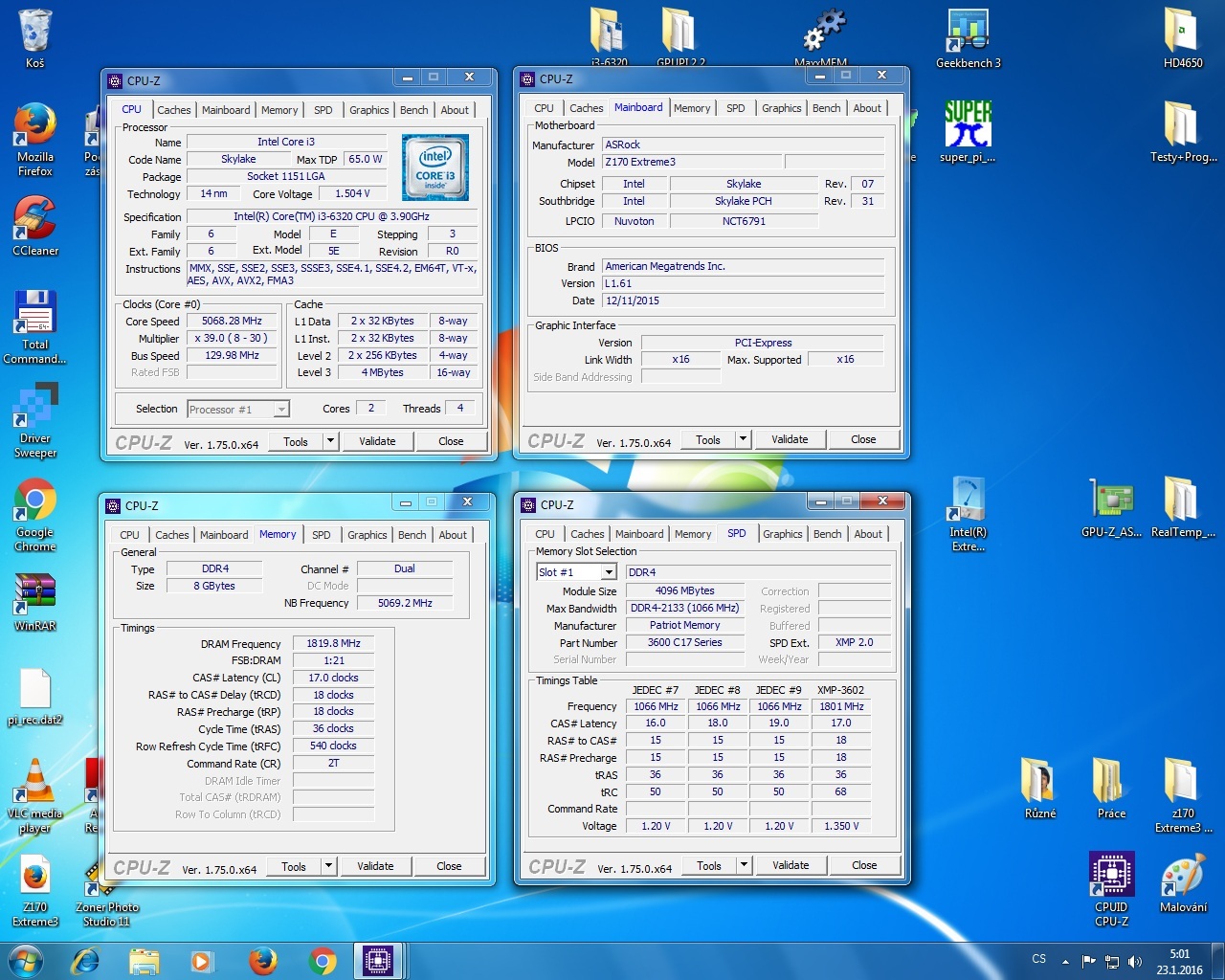
Task: Open the About tab in the Mainboard window
Action: (867, 108)
